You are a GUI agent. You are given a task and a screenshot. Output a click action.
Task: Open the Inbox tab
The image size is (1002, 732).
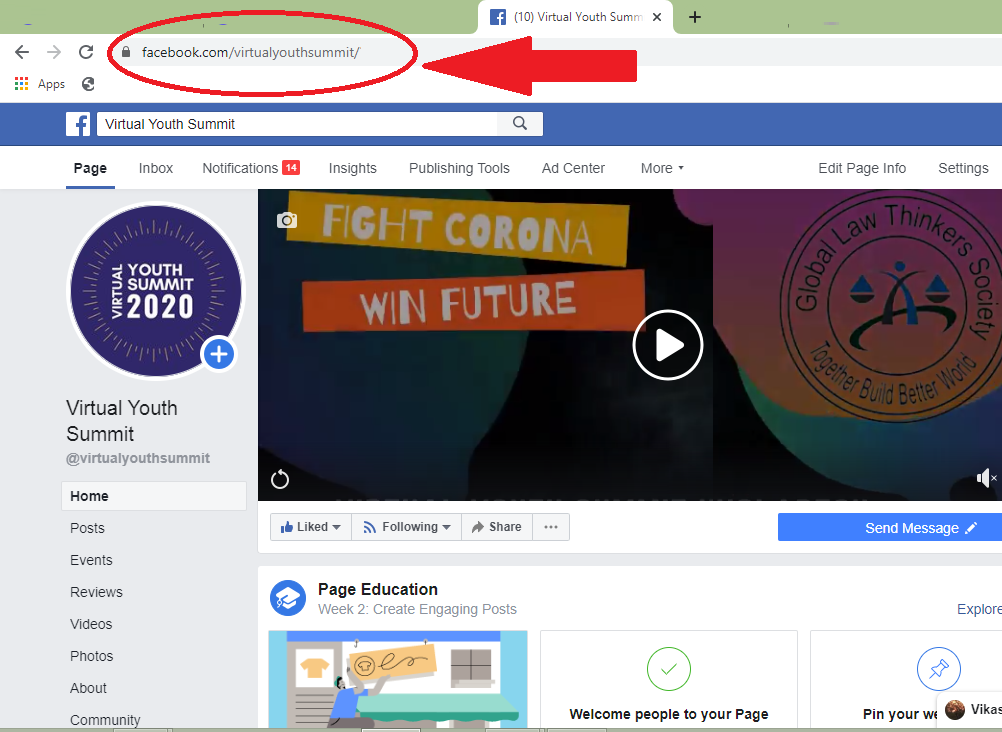[x=156, y=168]
